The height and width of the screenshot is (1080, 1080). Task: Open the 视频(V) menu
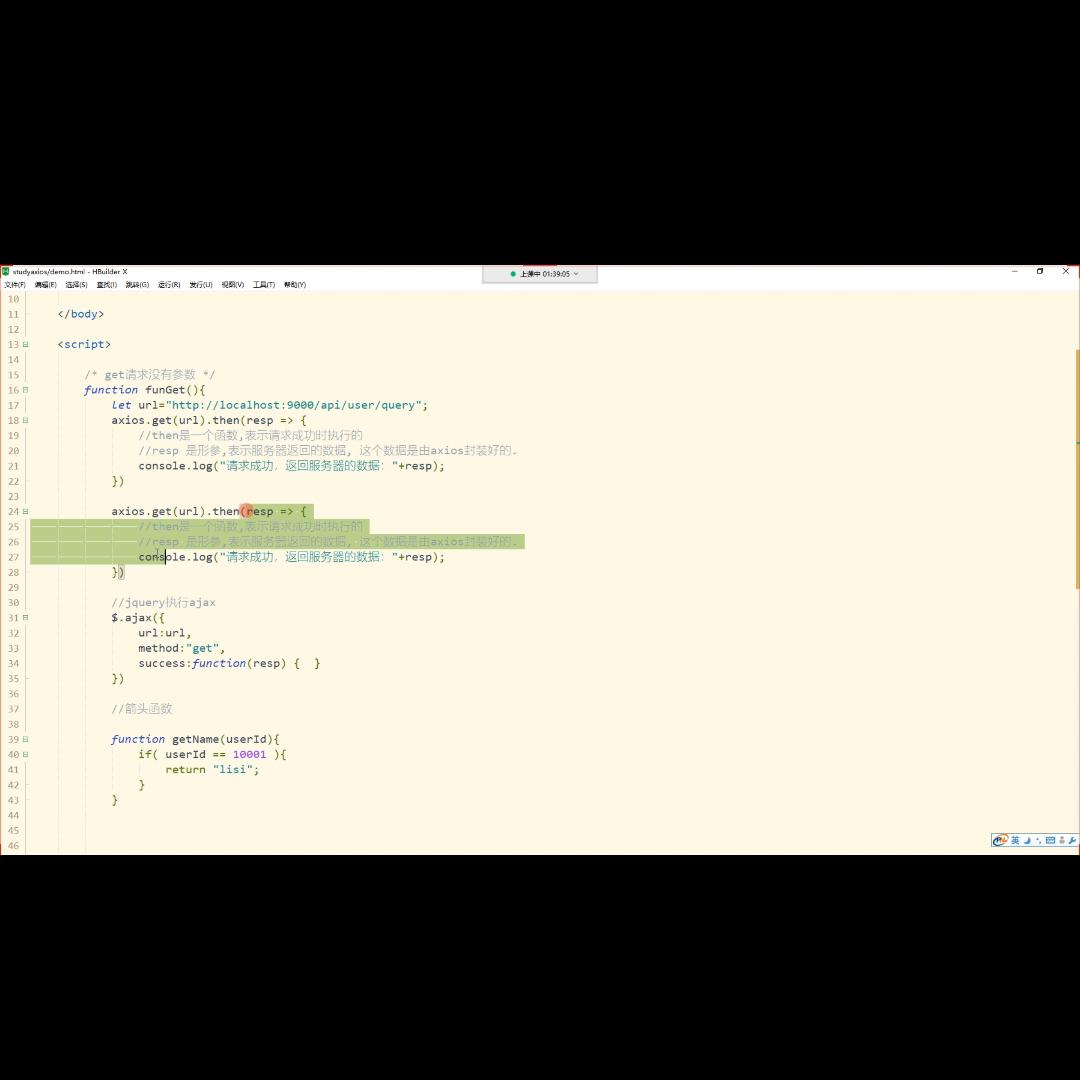click(x=231, y=284)
